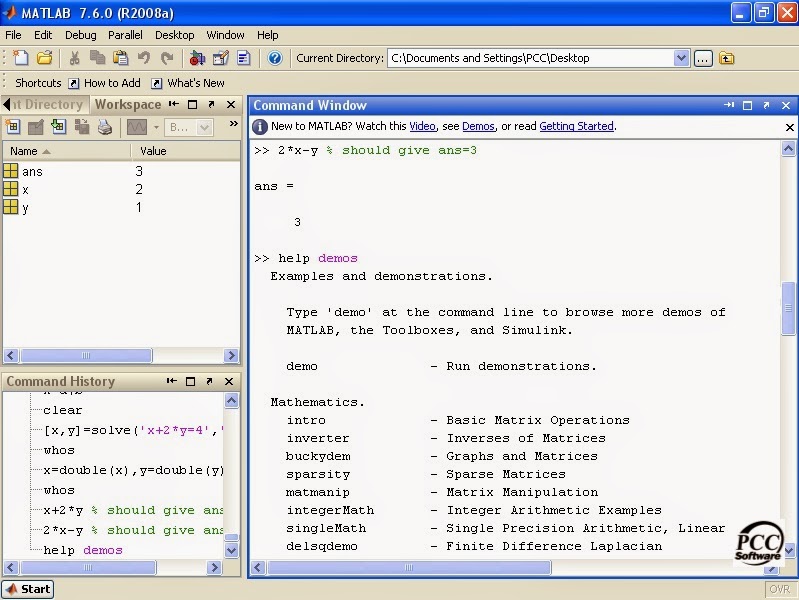Sort Workspace by Value column header
Image resolution: width=799 pixels, height=600 pixels.
click(x=185, y=151)
